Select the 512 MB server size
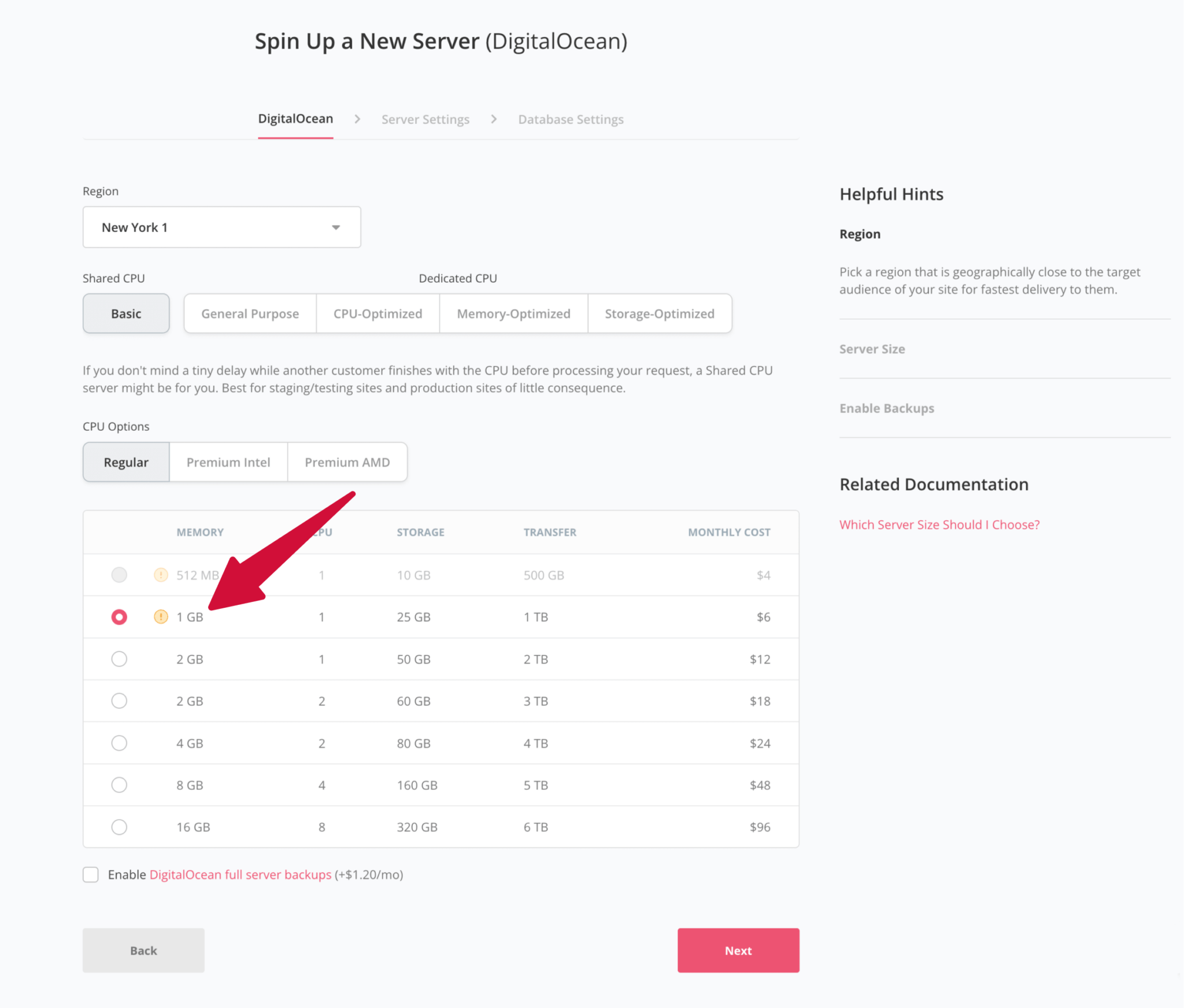The width and height of the screenshot is (1184, 1008). click(x=119, y=575)
